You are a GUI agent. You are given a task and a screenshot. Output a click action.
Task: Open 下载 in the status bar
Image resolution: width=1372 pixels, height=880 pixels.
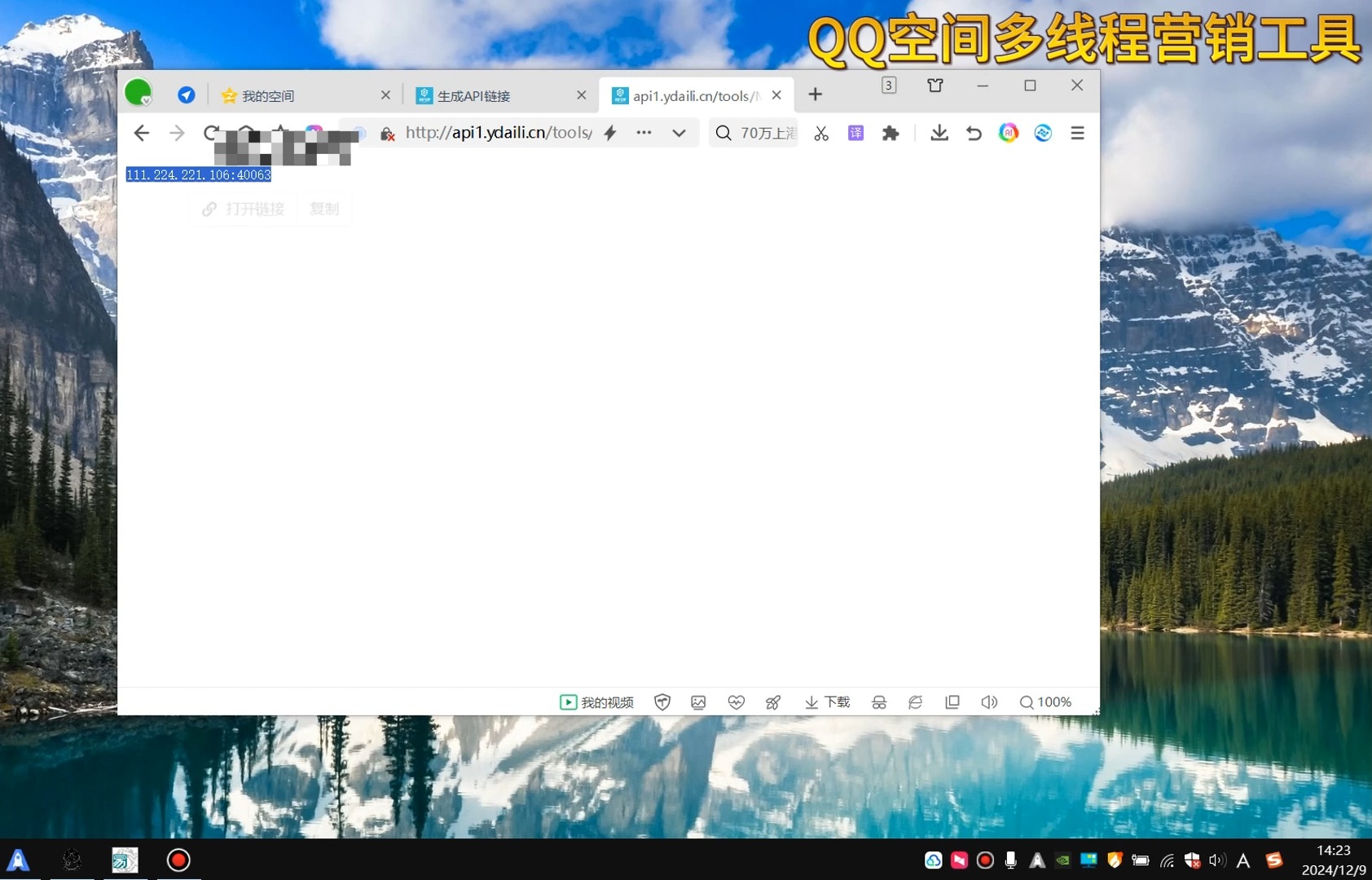(x=827, y=702)
